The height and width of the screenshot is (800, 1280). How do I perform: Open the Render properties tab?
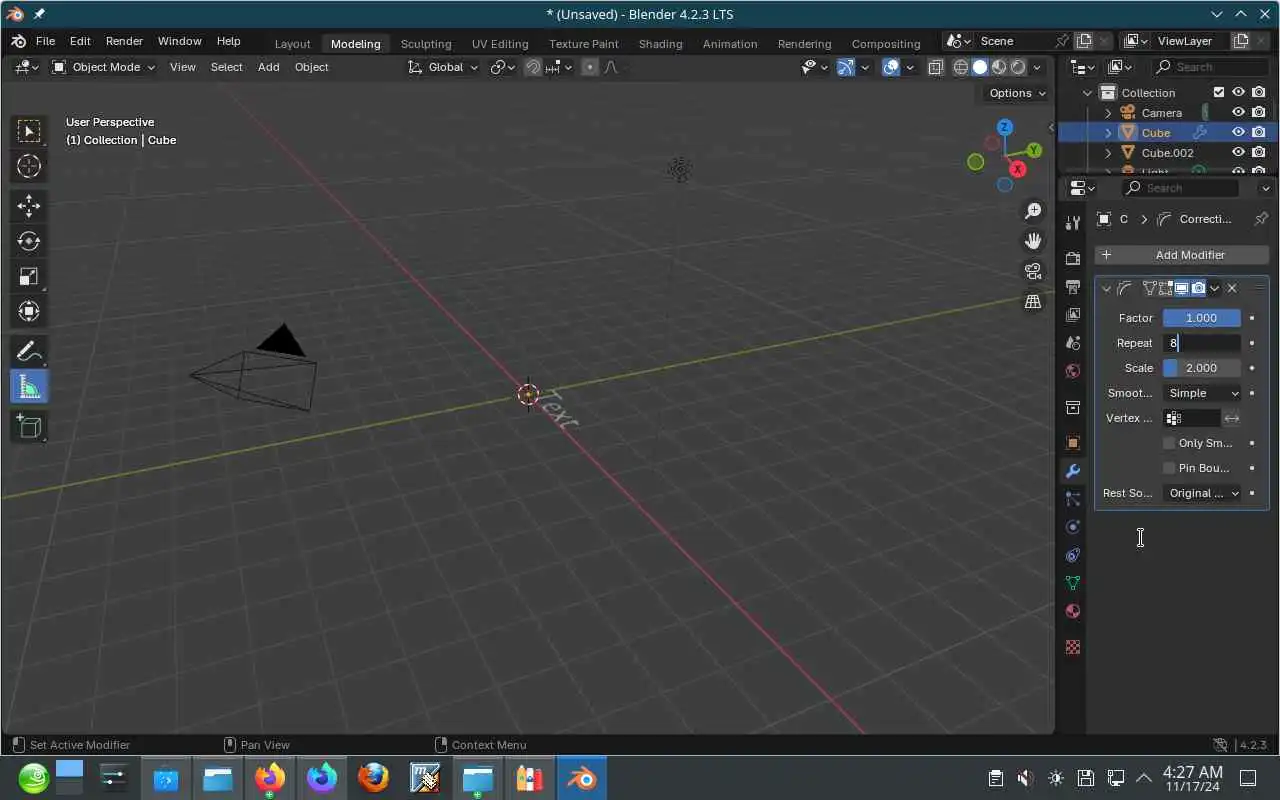1073,259
